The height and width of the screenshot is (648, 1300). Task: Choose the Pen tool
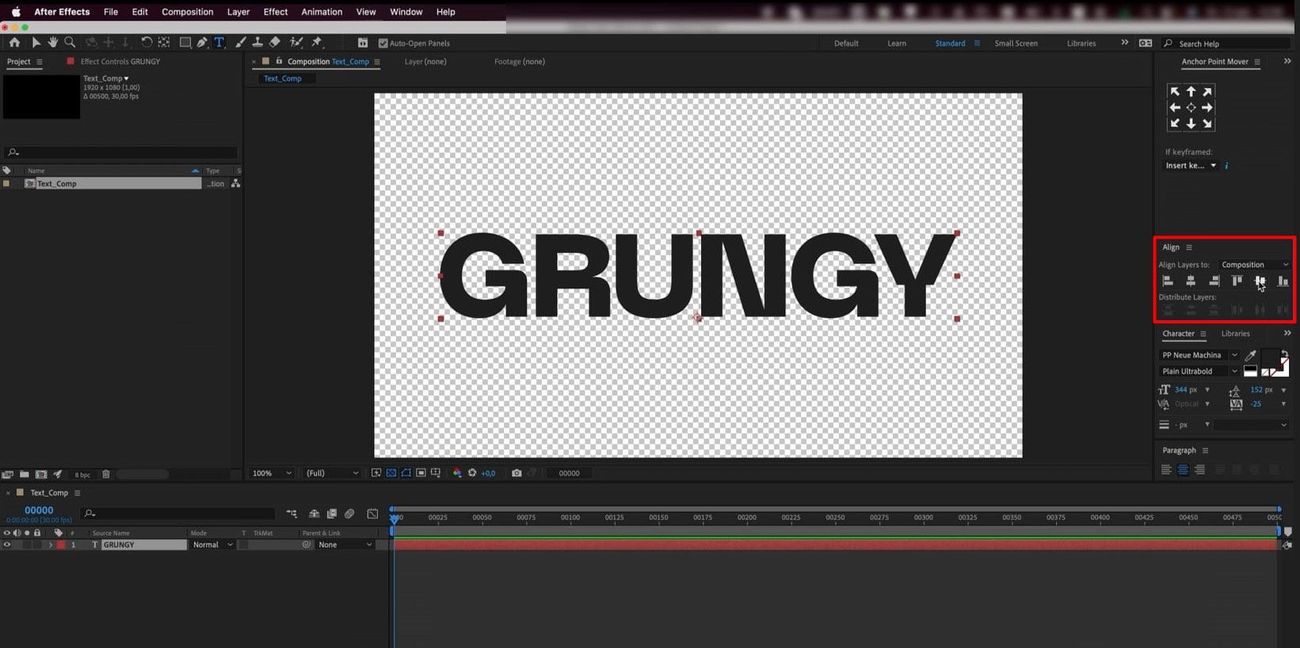point(202,43)
